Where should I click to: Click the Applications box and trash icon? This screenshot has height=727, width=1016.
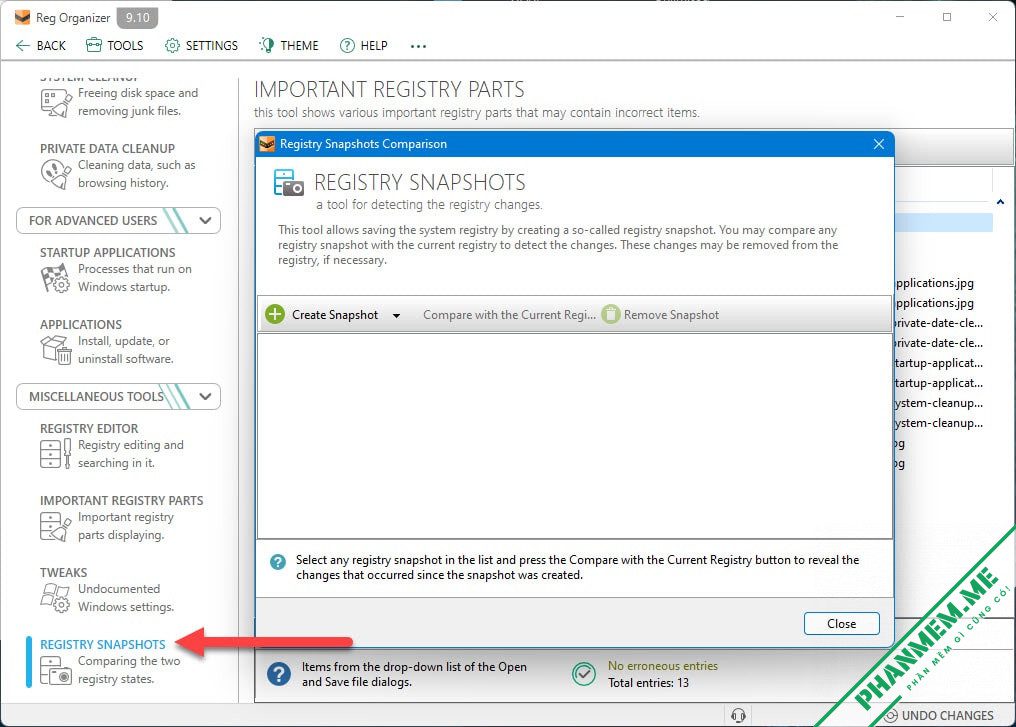point(56,350)
